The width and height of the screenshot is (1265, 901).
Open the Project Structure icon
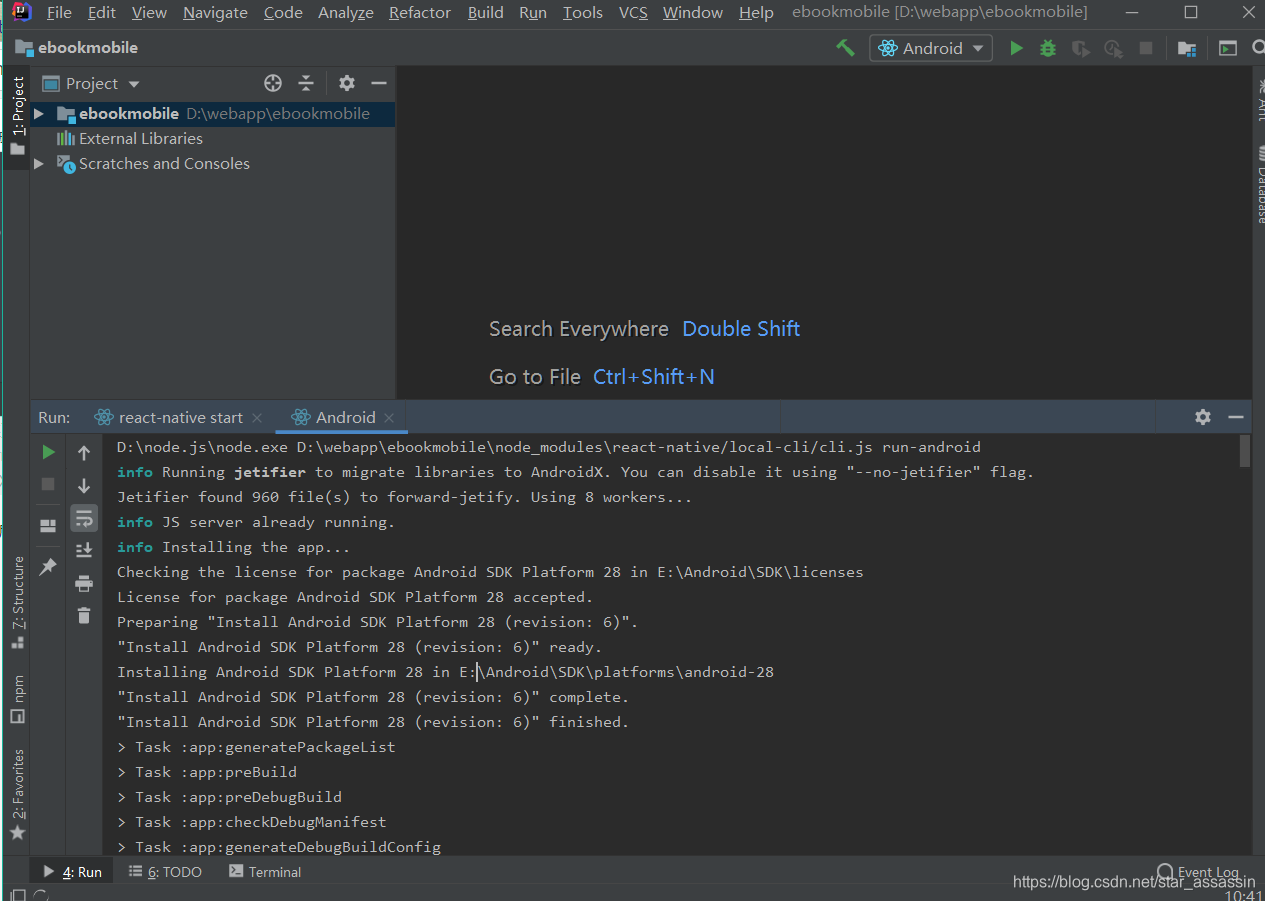tap(1187, 48)
